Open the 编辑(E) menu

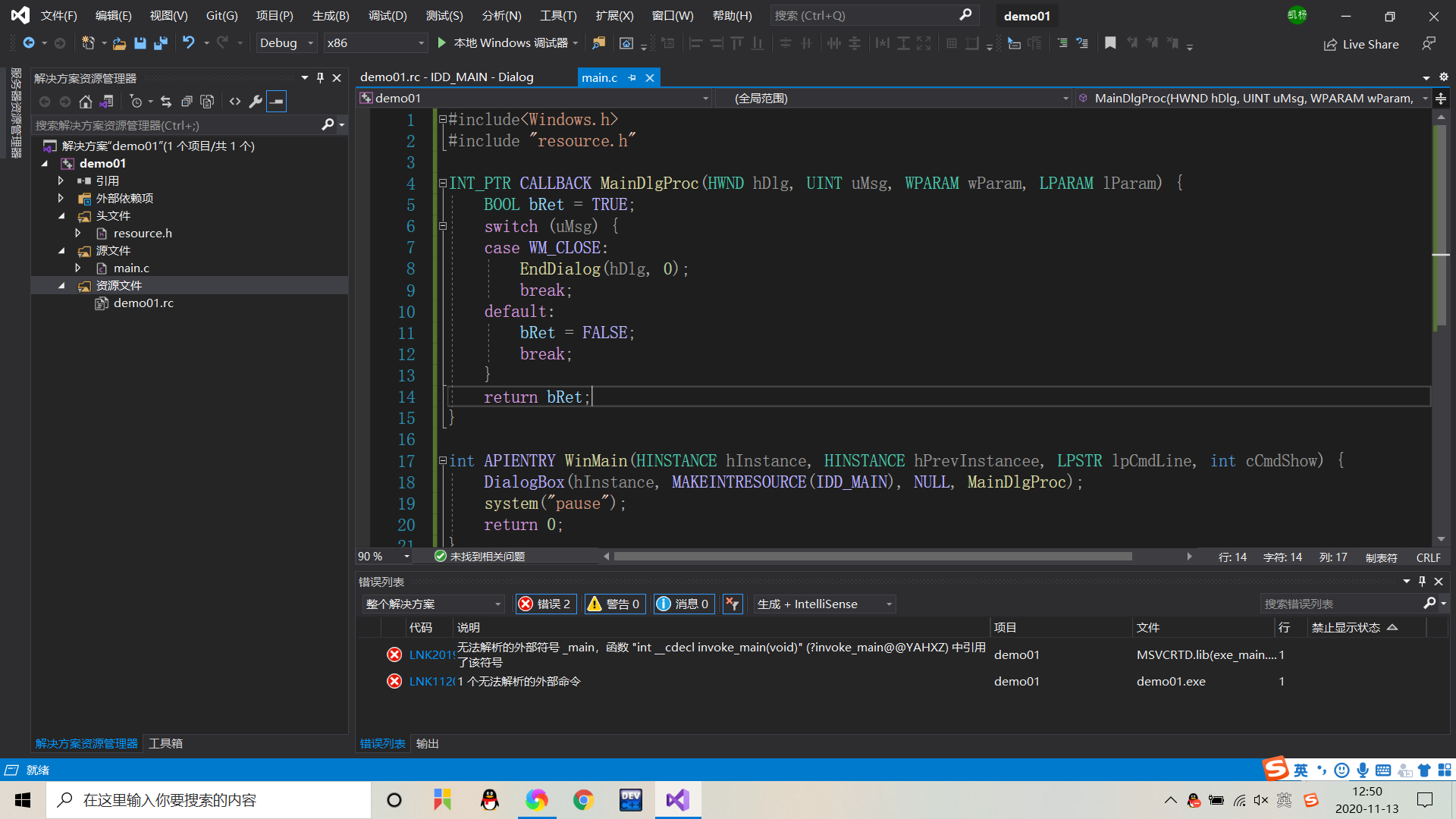113,15
